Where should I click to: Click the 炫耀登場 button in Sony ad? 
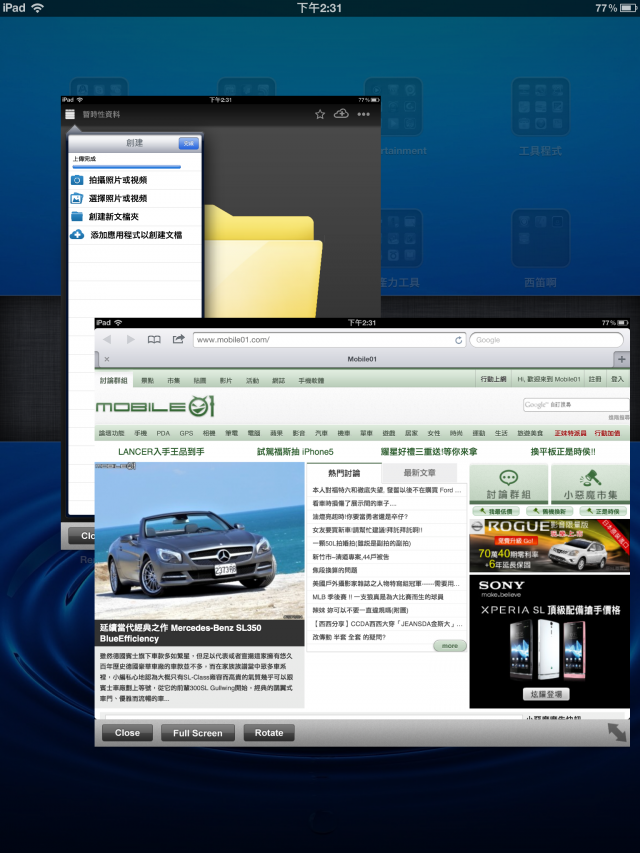(546, 694)
